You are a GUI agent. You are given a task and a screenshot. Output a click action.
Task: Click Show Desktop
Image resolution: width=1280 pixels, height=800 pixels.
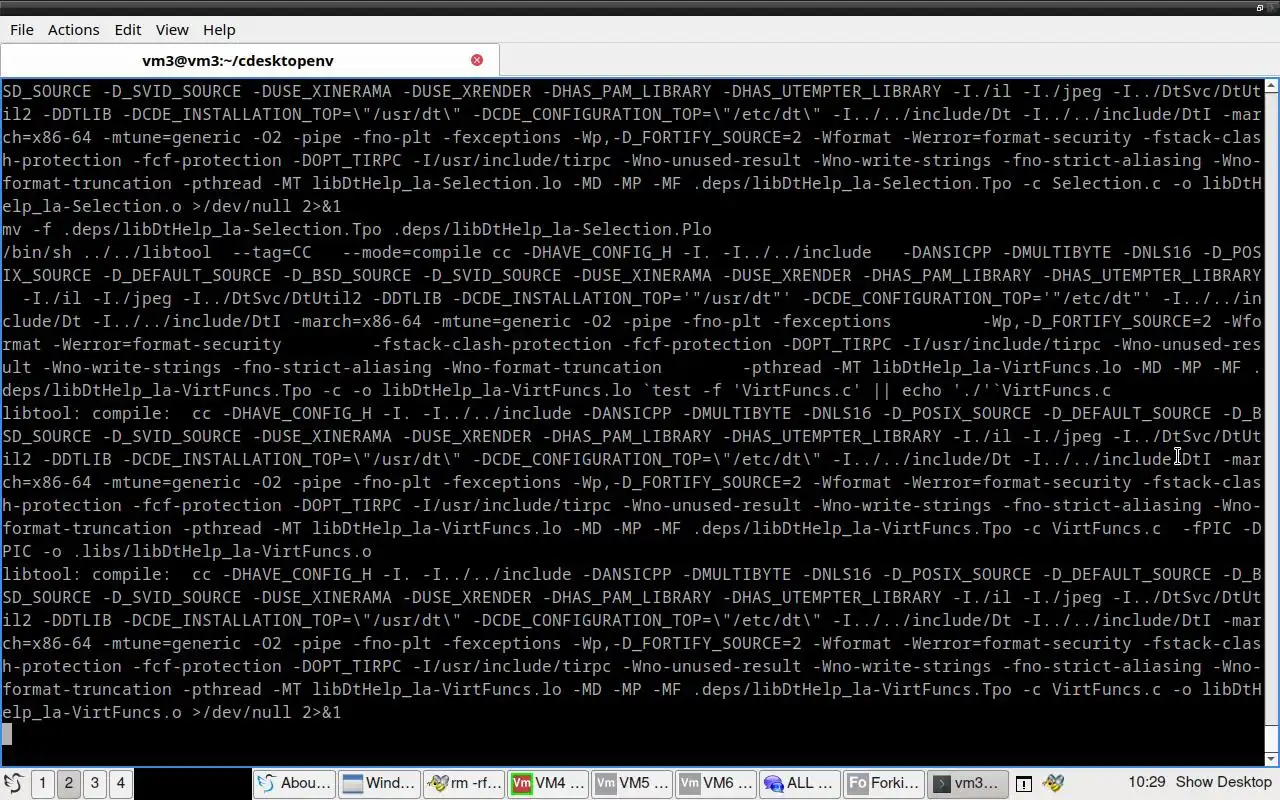coord(1224,782)
